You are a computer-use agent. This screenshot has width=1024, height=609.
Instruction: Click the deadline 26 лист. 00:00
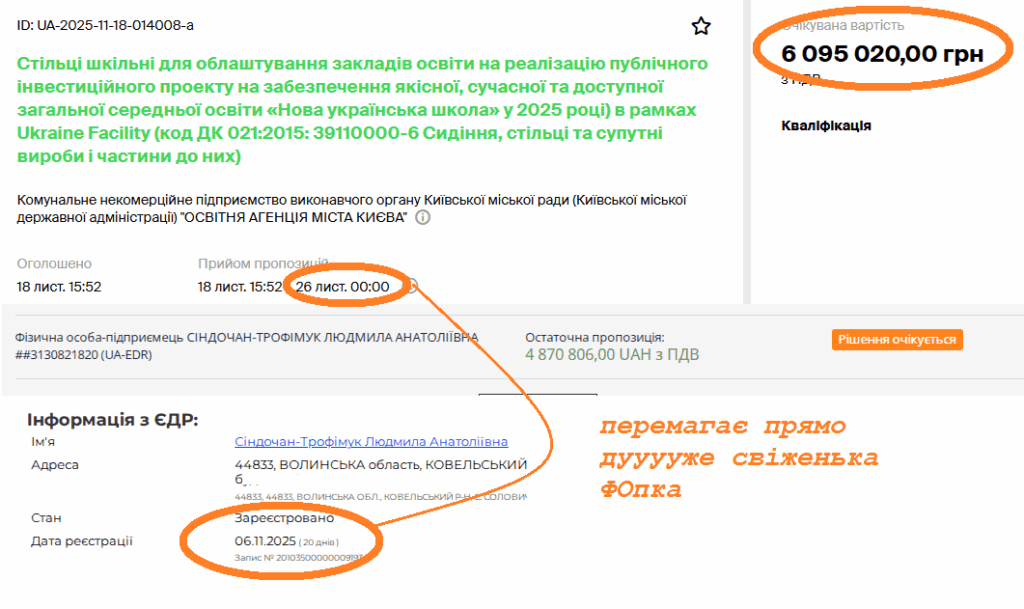(x=342, y=287)
